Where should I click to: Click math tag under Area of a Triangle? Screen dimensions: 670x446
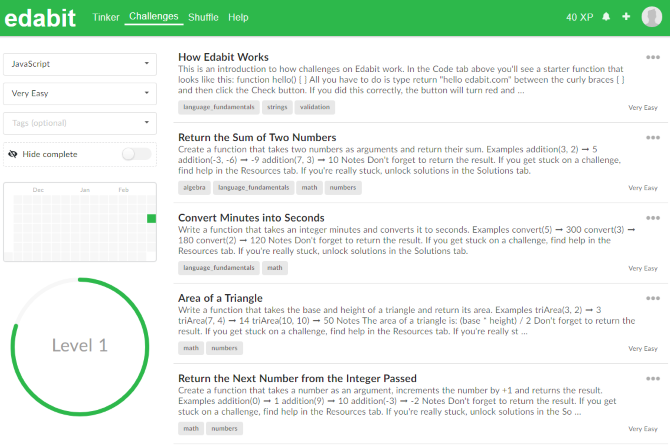pyautogui.click(x=191, y=348)
